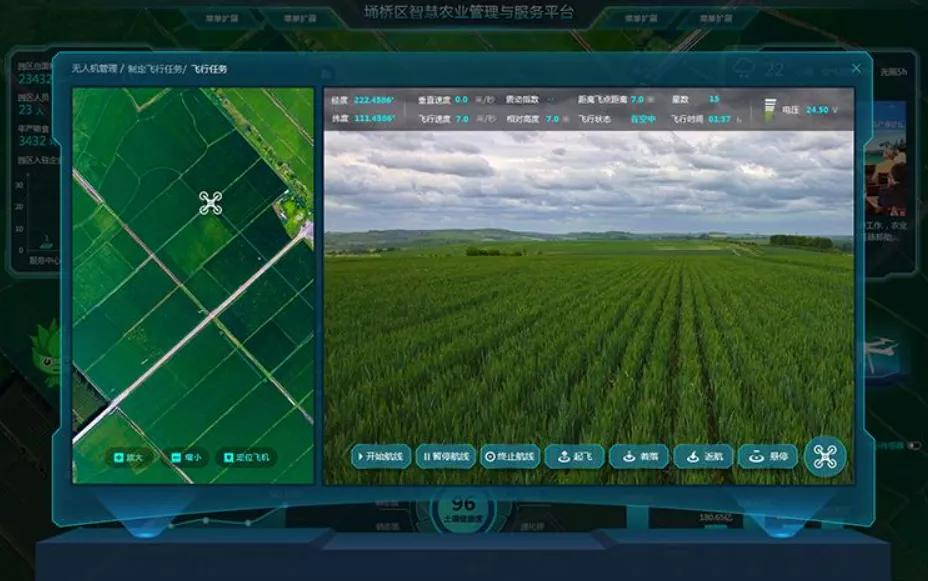Viewport: 928px width, 581px height.
Task: Stop the route using 终止航线
Action: [510, 456]
